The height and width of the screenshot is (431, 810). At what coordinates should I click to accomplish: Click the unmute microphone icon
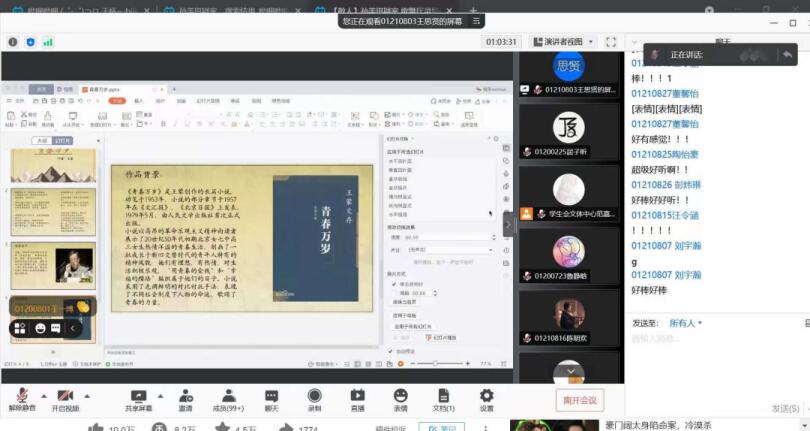(20, 395)
